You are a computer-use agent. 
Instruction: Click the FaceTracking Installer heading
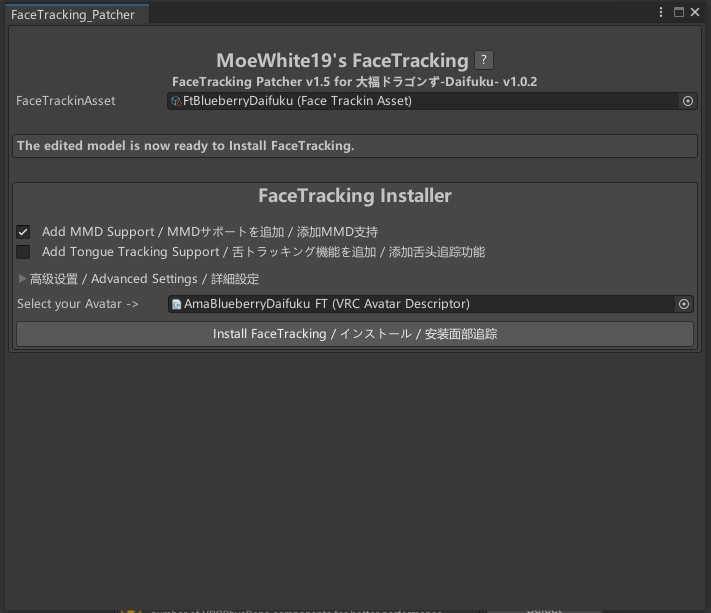point(355,196)
